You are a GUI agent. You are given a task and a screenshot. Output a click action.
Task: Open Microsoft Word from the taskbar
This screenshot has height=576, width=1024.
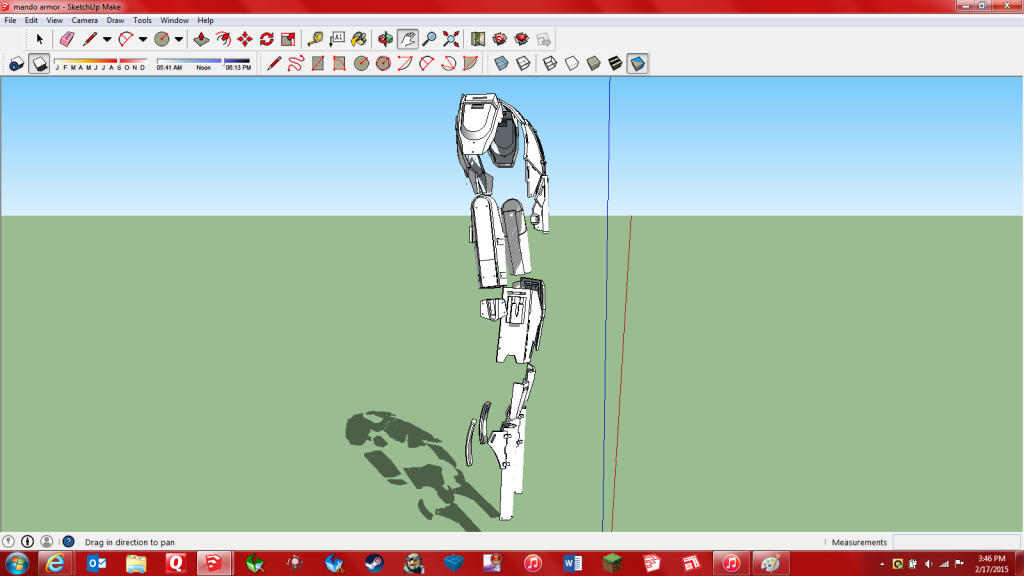pyautogui.click(x=572, y=563)
